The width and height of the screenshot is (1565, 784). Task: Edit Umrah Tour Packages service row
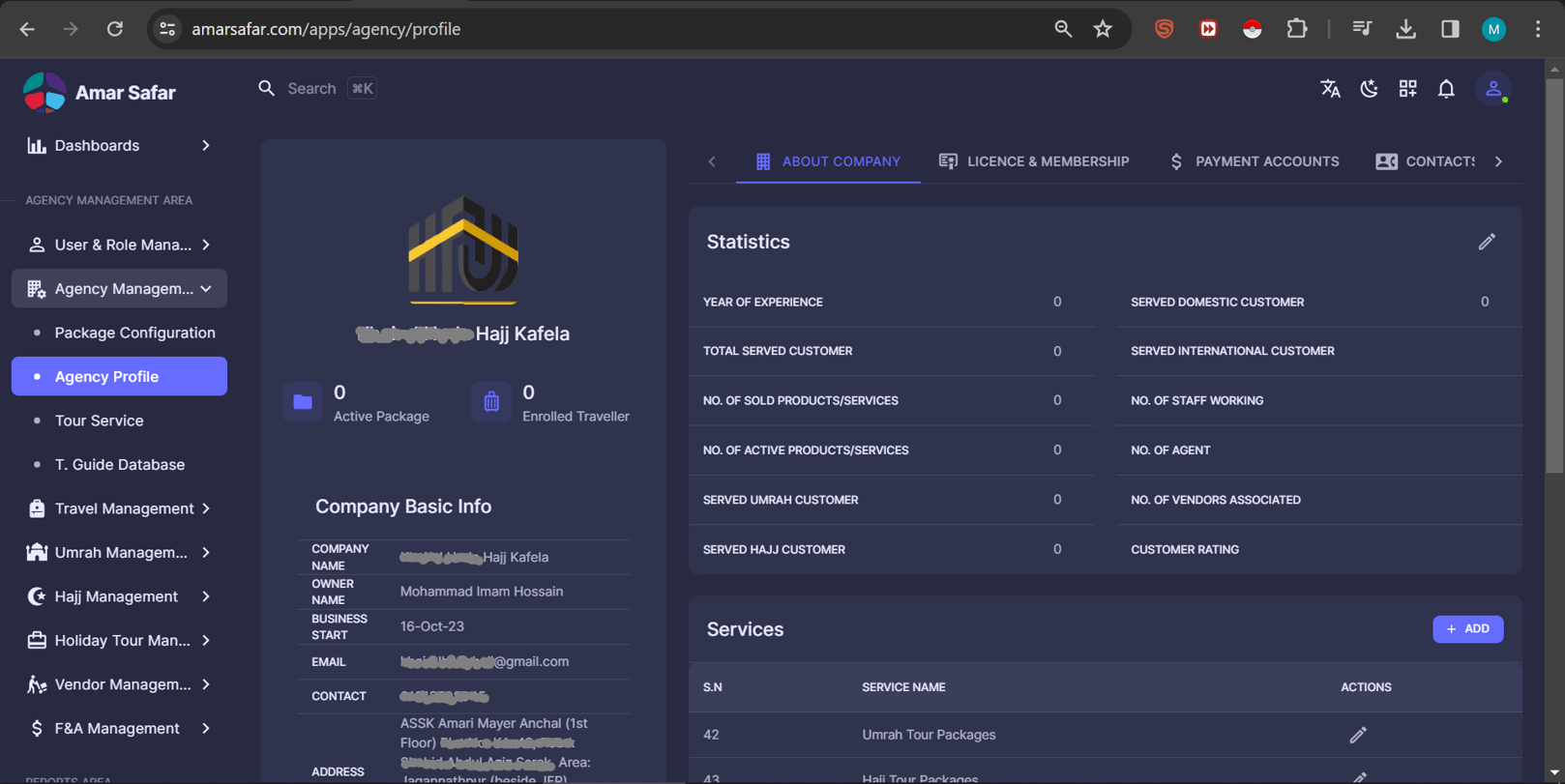tap(1358, 735)
